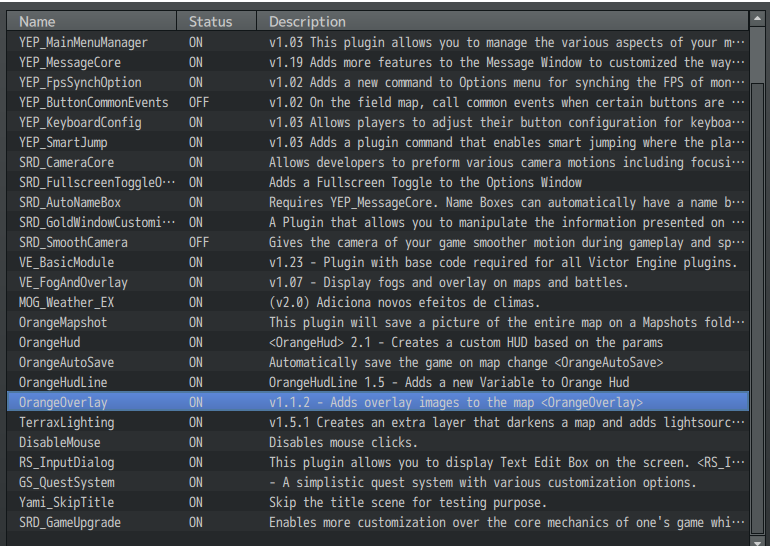This screenshot has width=770, height=546.
Task: Click ON status of OrangeOverlay row
Action: click(x=196, y=403)
